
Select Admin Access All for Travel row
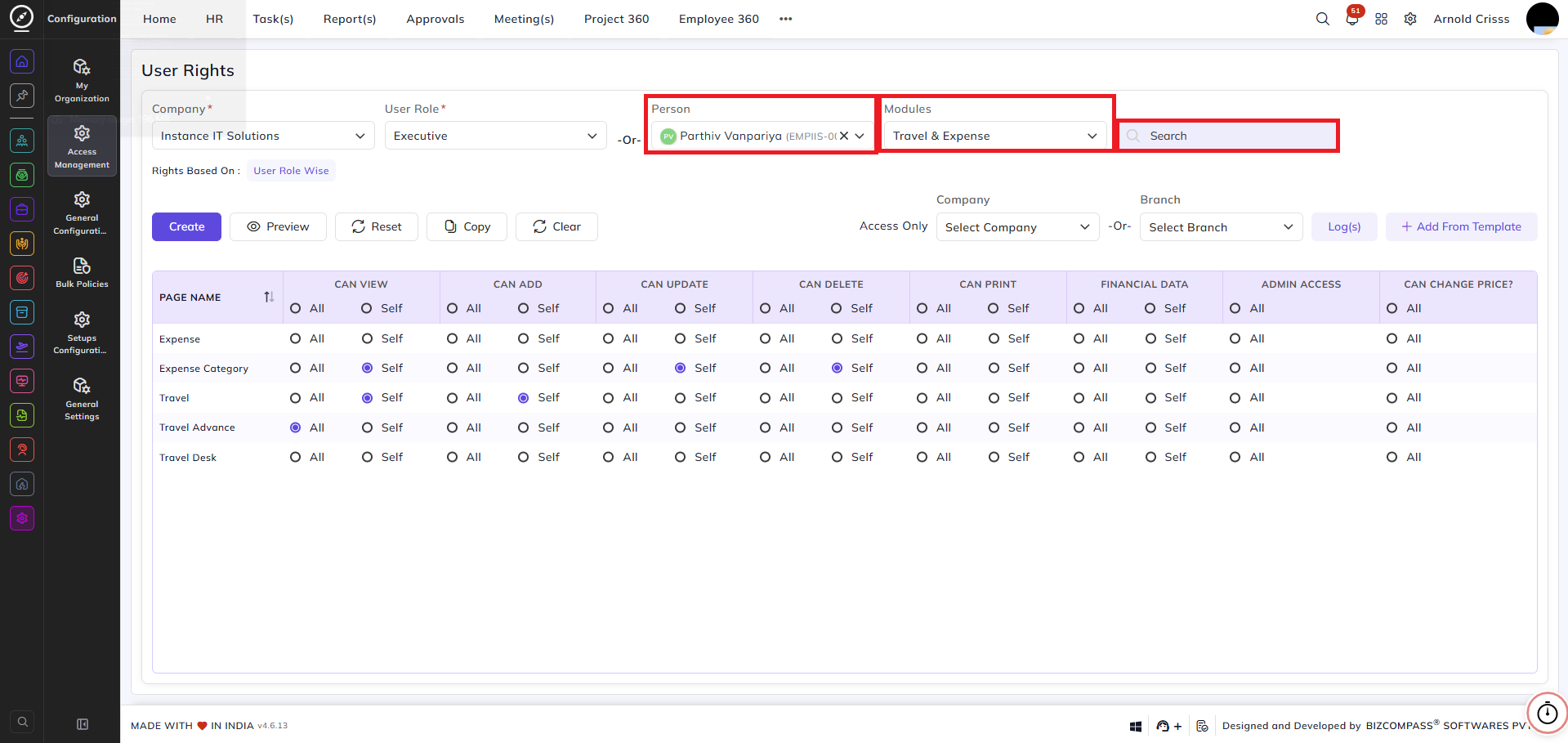click(1235, 398)
